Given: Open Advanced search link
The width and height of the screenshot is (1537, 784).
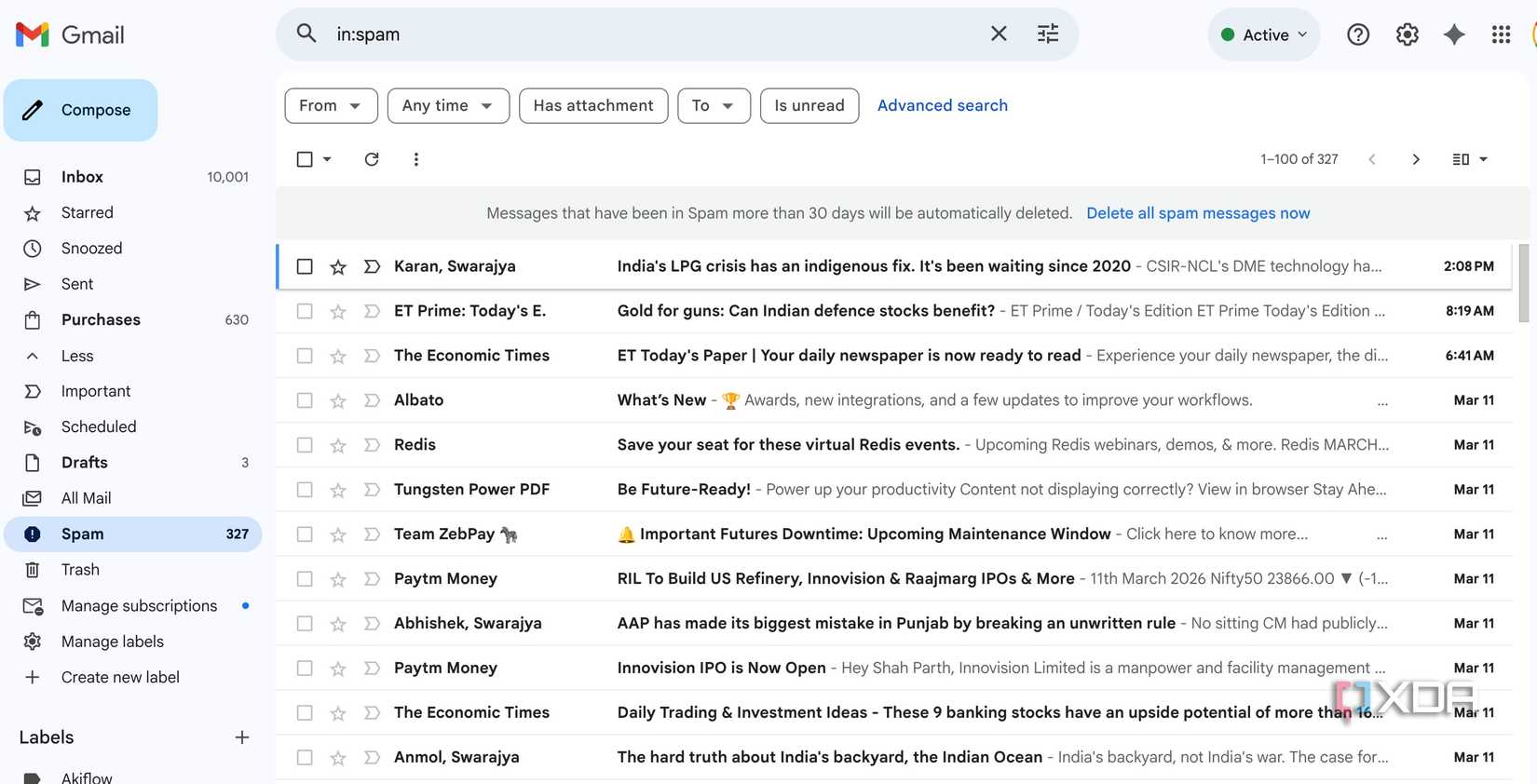Looking at the screenshot, I should [942, 105].
